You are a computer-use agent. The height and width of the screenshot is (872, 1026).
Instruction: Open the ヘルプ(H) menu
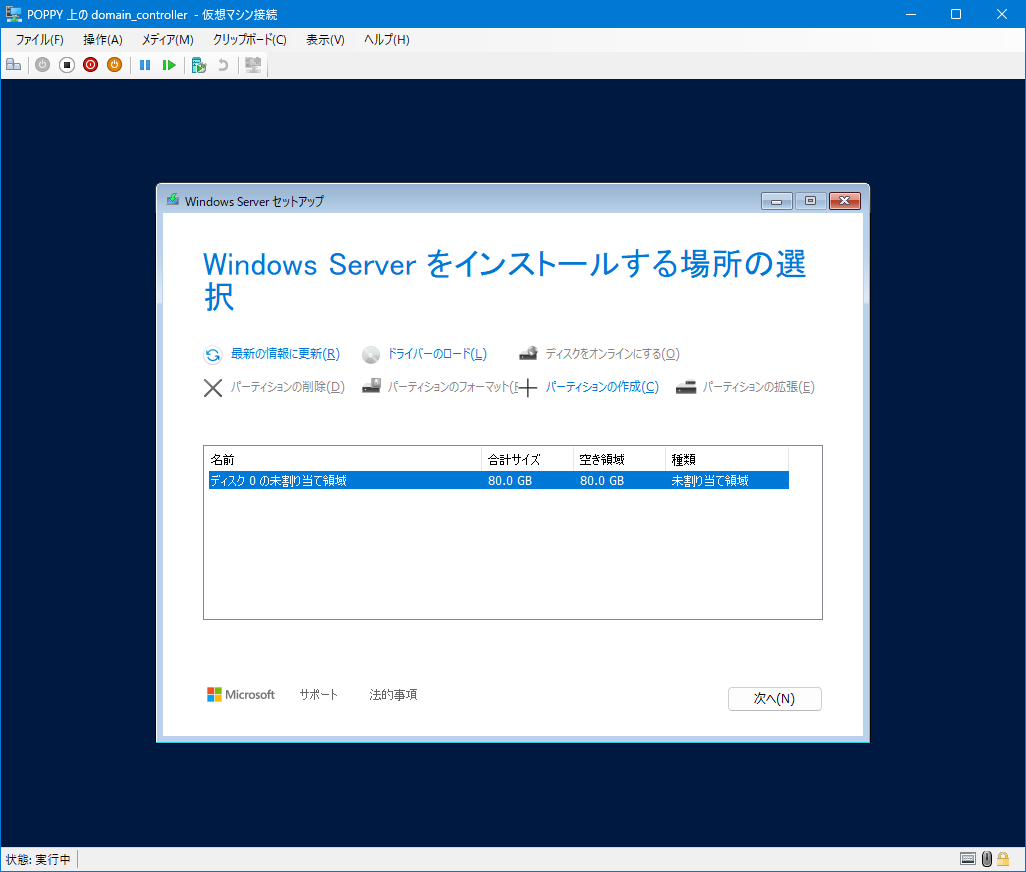click(387, 40)
